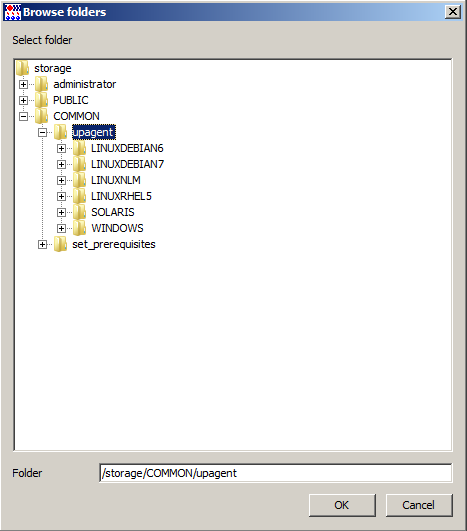Click the COMMON folder icon
467x531 pixels.
click(42, 116)
